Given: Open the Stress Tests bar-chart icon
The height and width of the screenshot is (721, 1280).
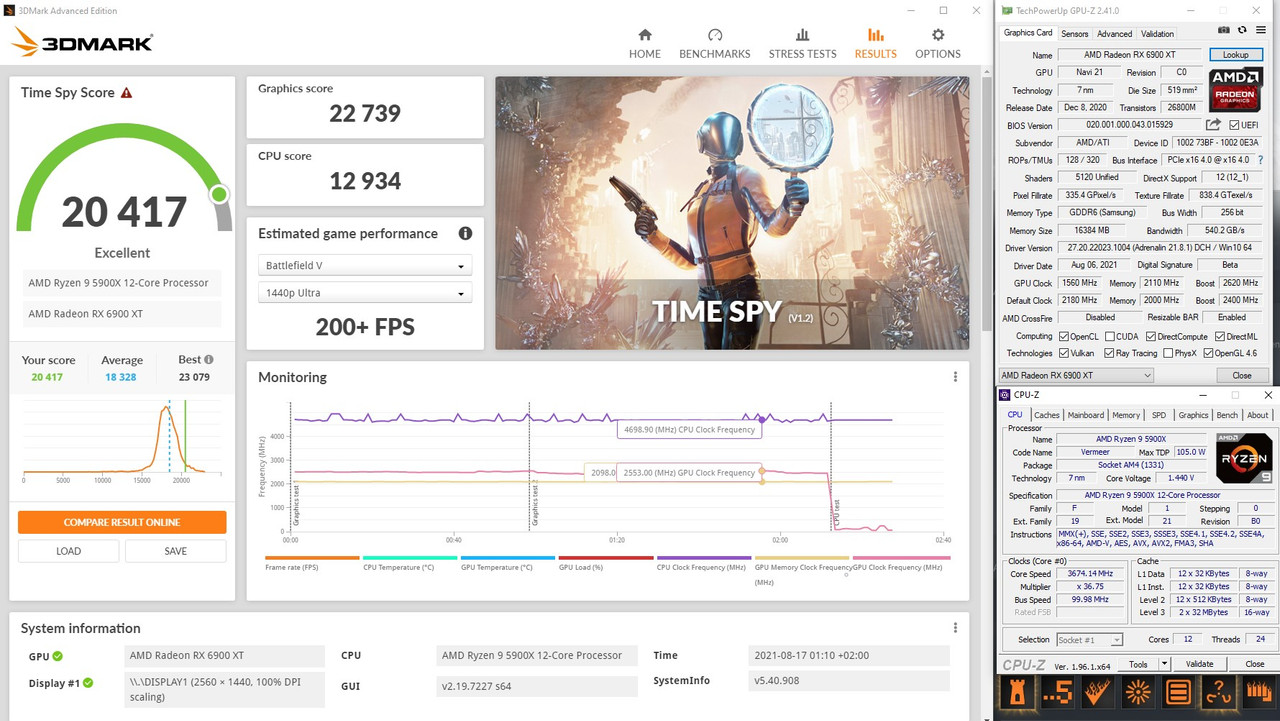Looking at the screenshot, I should (802, 35).
